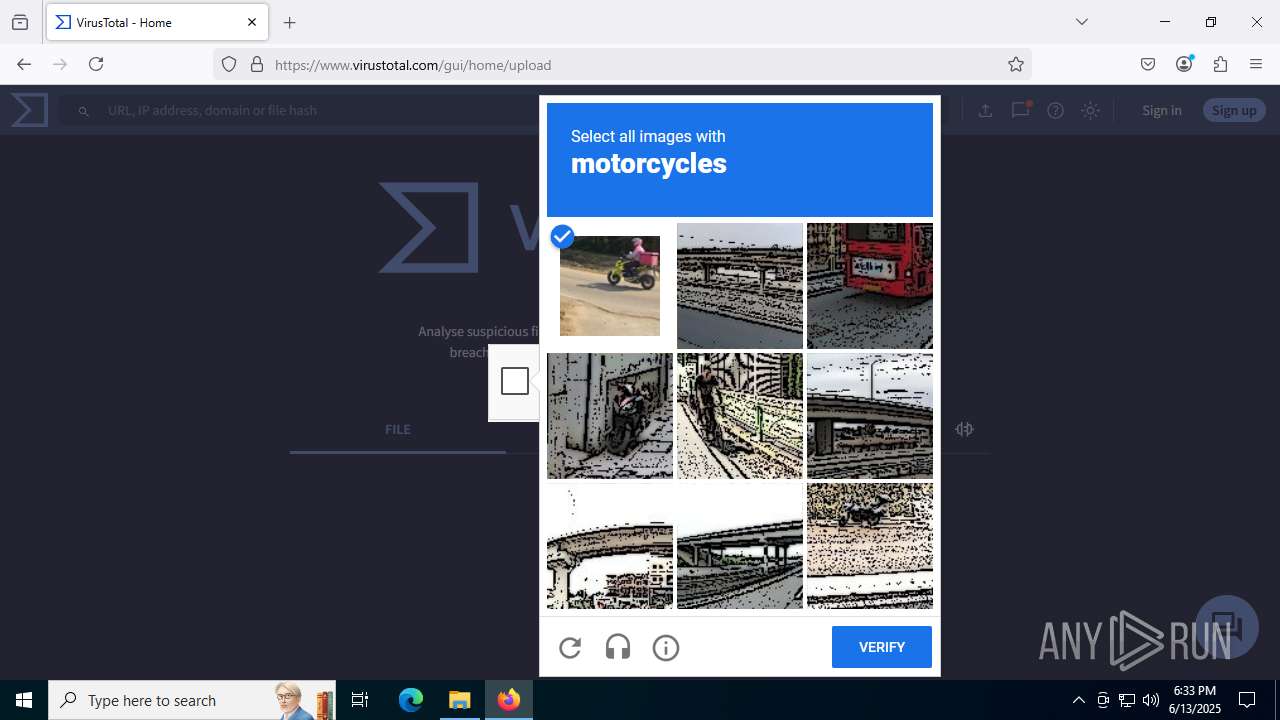Open the chat support bubble

(x=1227, y=627)
